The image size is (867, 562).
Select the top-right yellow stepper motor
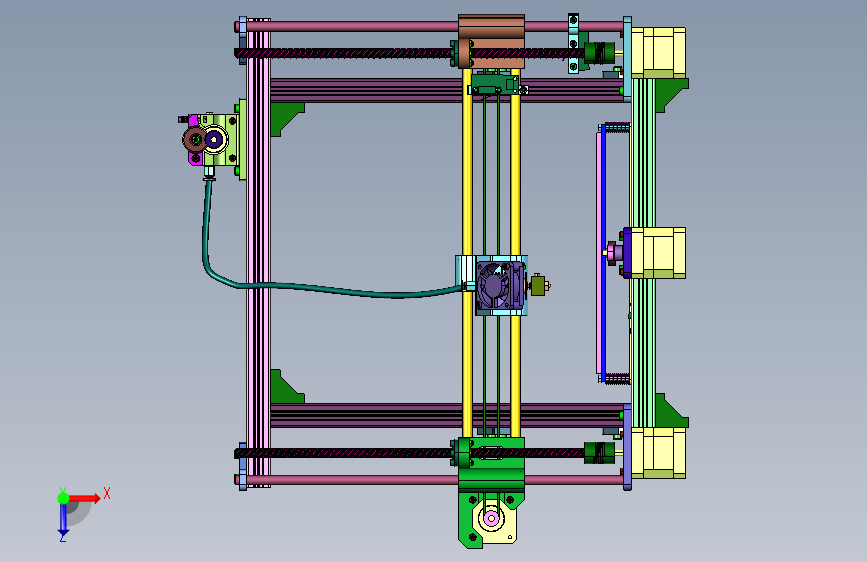click(659, 53)
